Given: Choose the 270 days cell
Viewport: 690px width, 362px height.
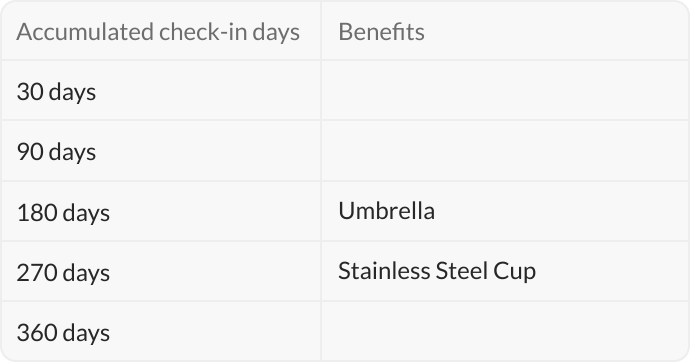Looking at the screenshot, I should (161, 271).
